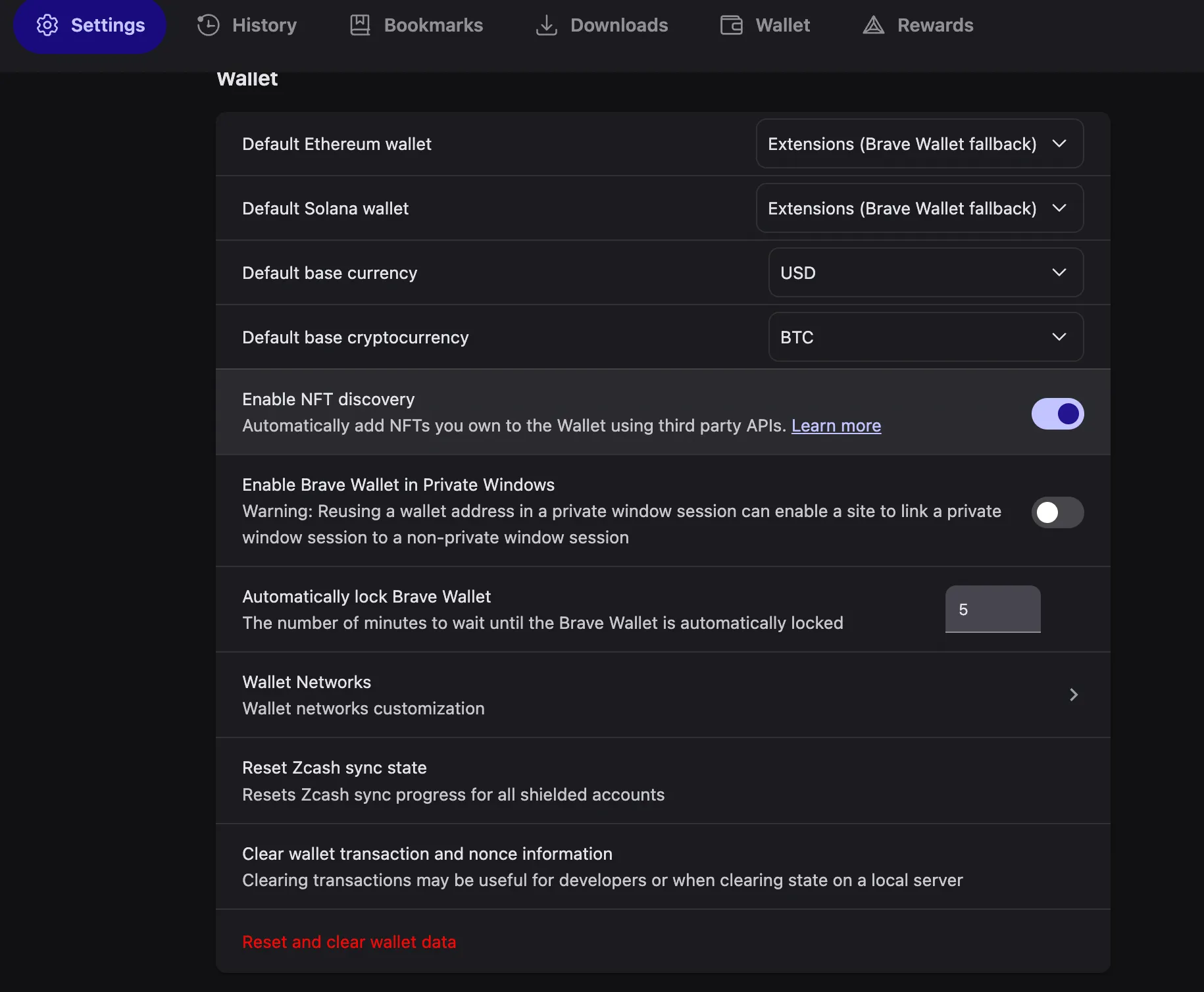Open Wallet Networks customization row
Image resolution: width=1204 pixels, height=992 pixels.
coord(663,695)
